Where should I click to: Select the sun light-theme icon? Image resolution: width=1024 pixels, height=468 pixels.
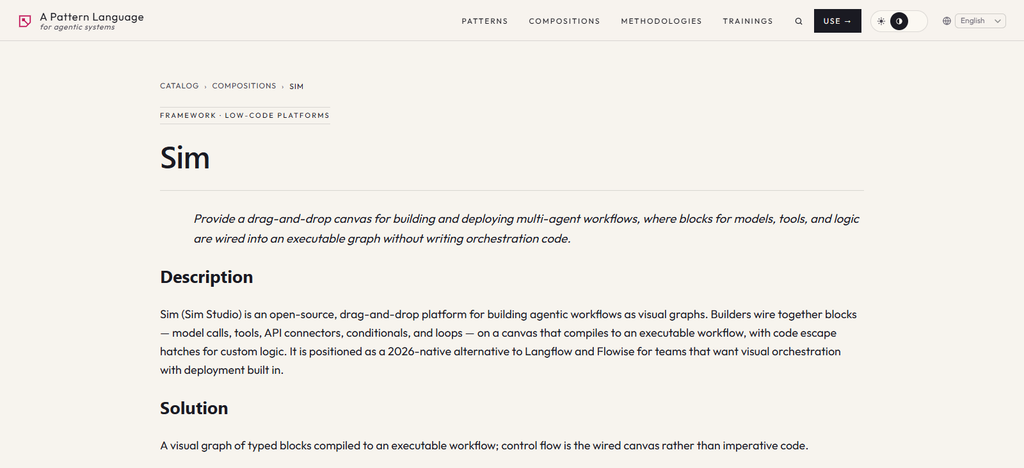point(881,21)
